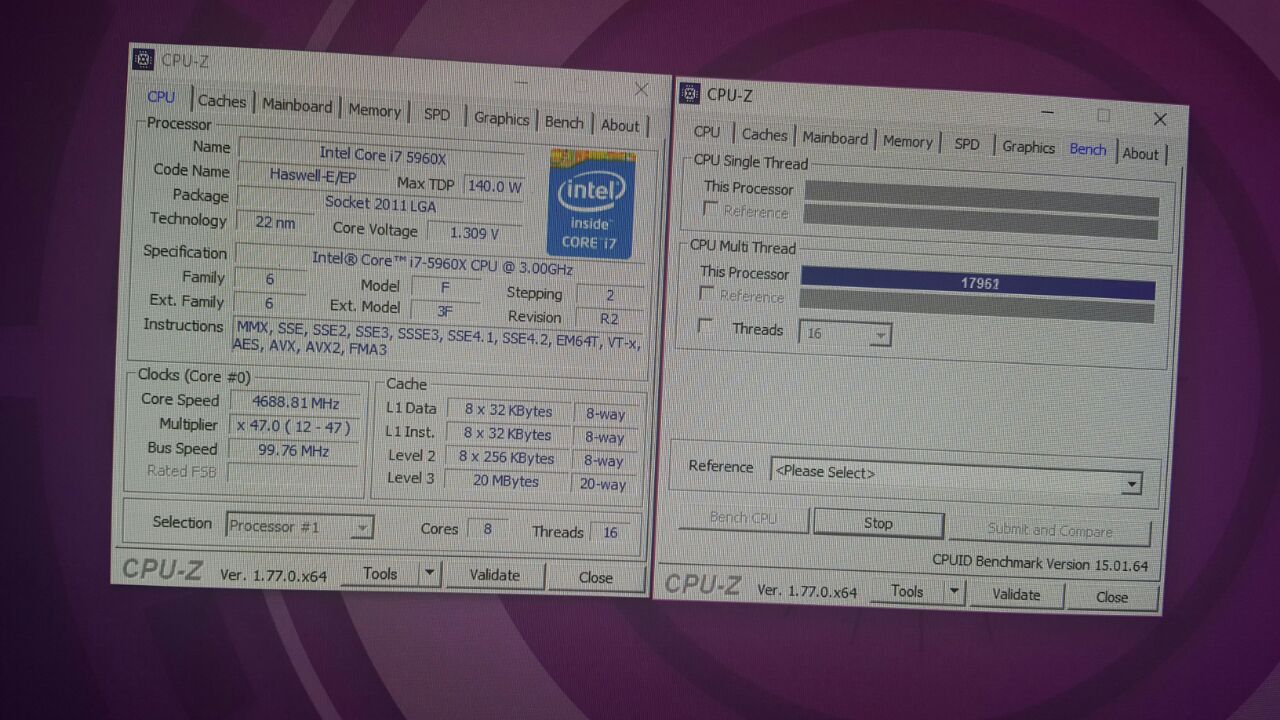Click the Revision value R2
The width and height of the screenshot is (1280, 720).
click(x=609, y=319)
